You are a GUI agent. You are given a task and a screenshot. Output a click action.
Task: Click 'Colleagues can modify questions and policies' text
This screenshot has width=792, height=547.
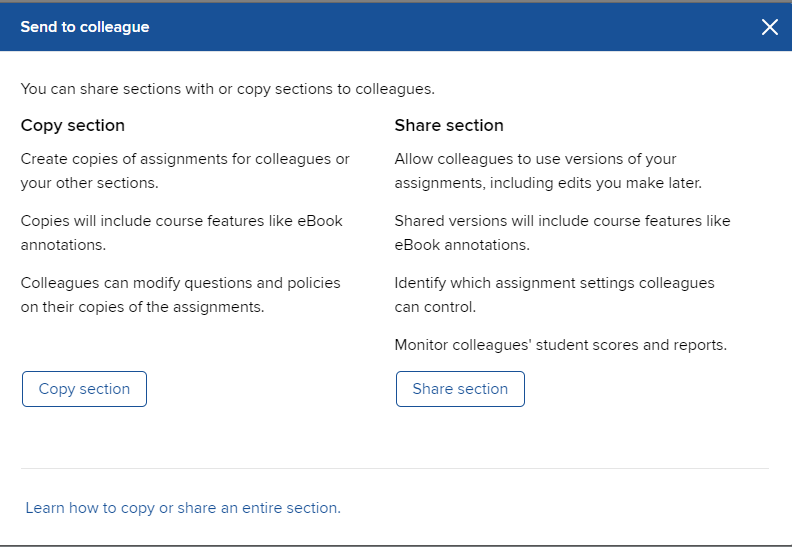click(180, 294)
